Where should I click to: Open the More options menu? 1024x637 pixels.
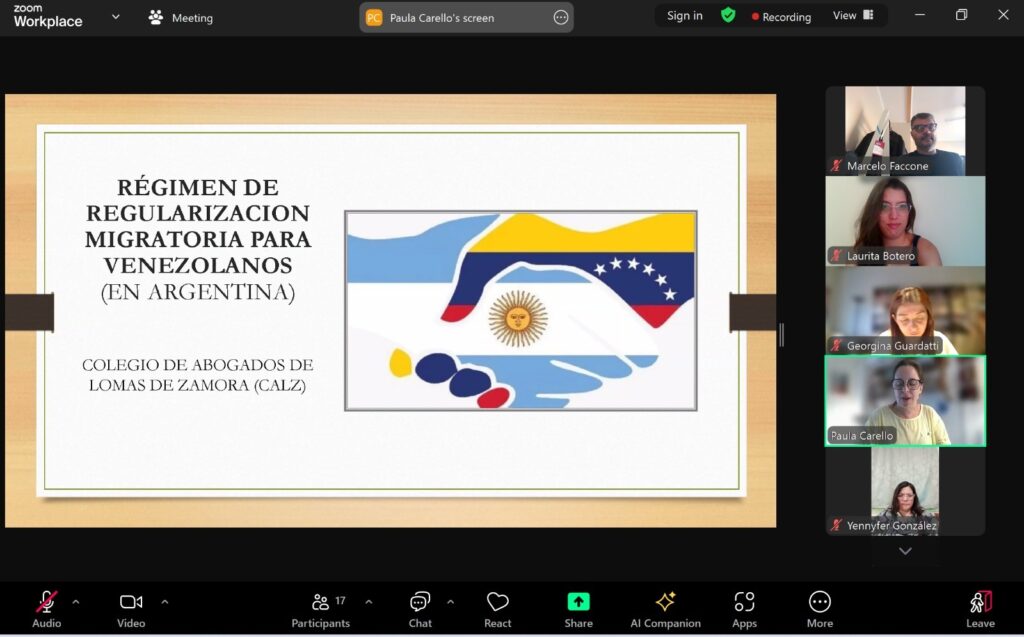click(x=820, y=609)
